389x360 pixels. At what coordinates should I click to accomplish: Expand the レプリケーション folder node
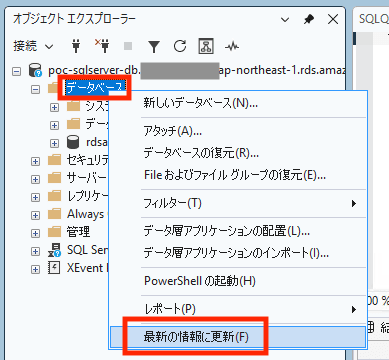click(x=35, y=197)
